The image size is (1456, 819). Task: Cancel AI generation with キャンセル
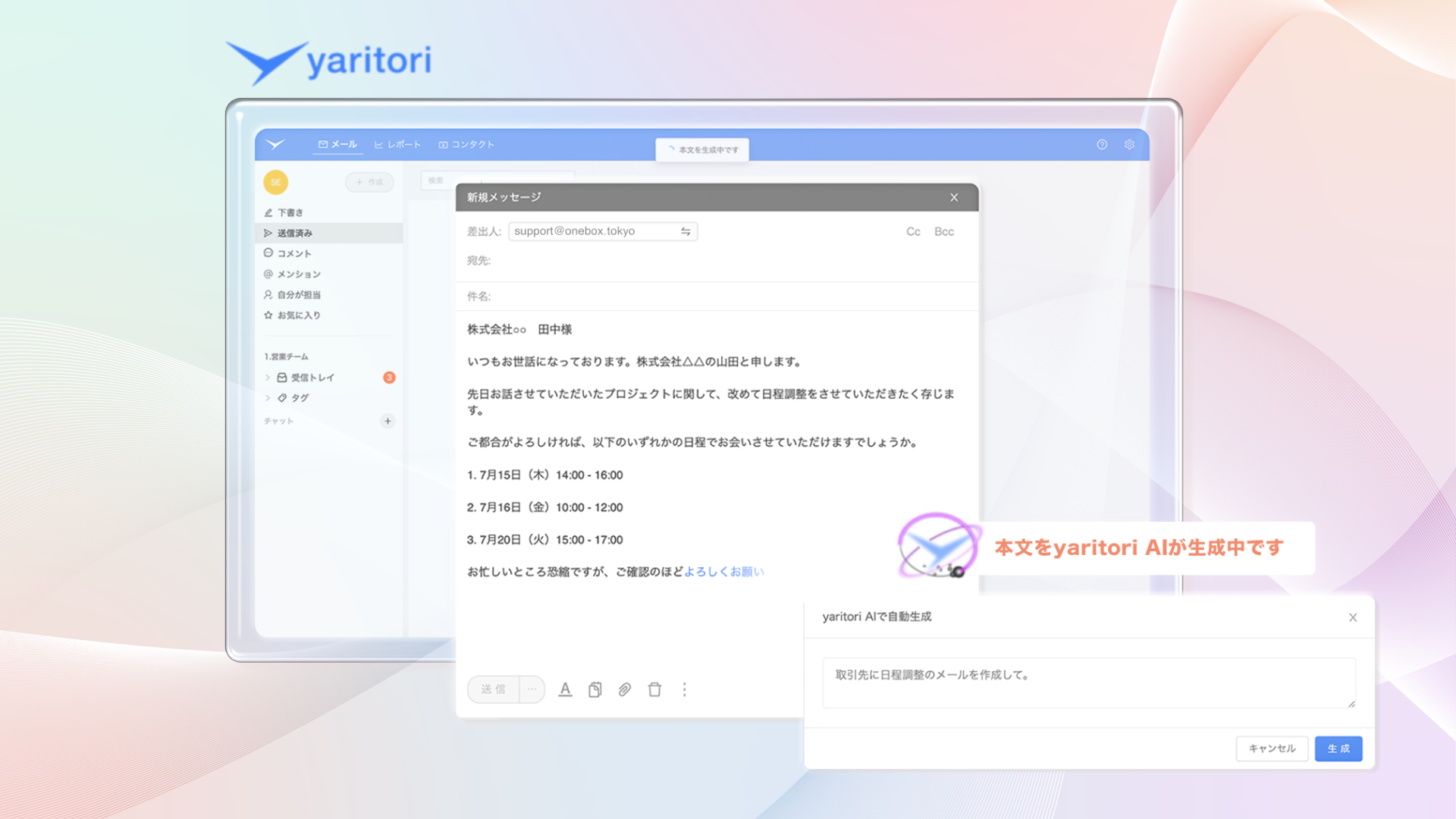[1271, 748]
